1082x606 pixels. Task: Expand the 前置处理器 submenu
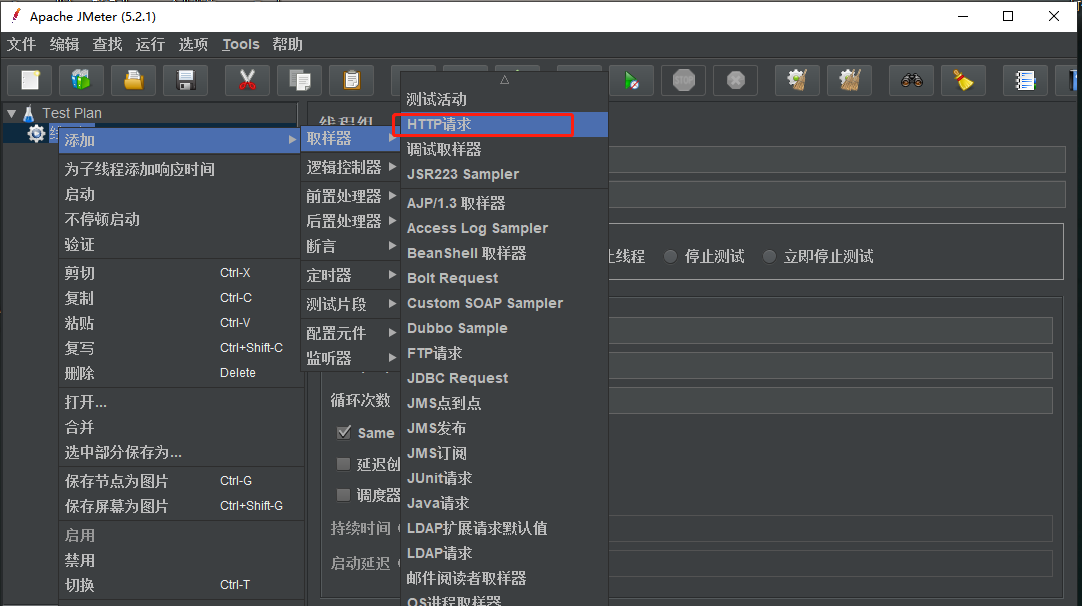[351, 196]
